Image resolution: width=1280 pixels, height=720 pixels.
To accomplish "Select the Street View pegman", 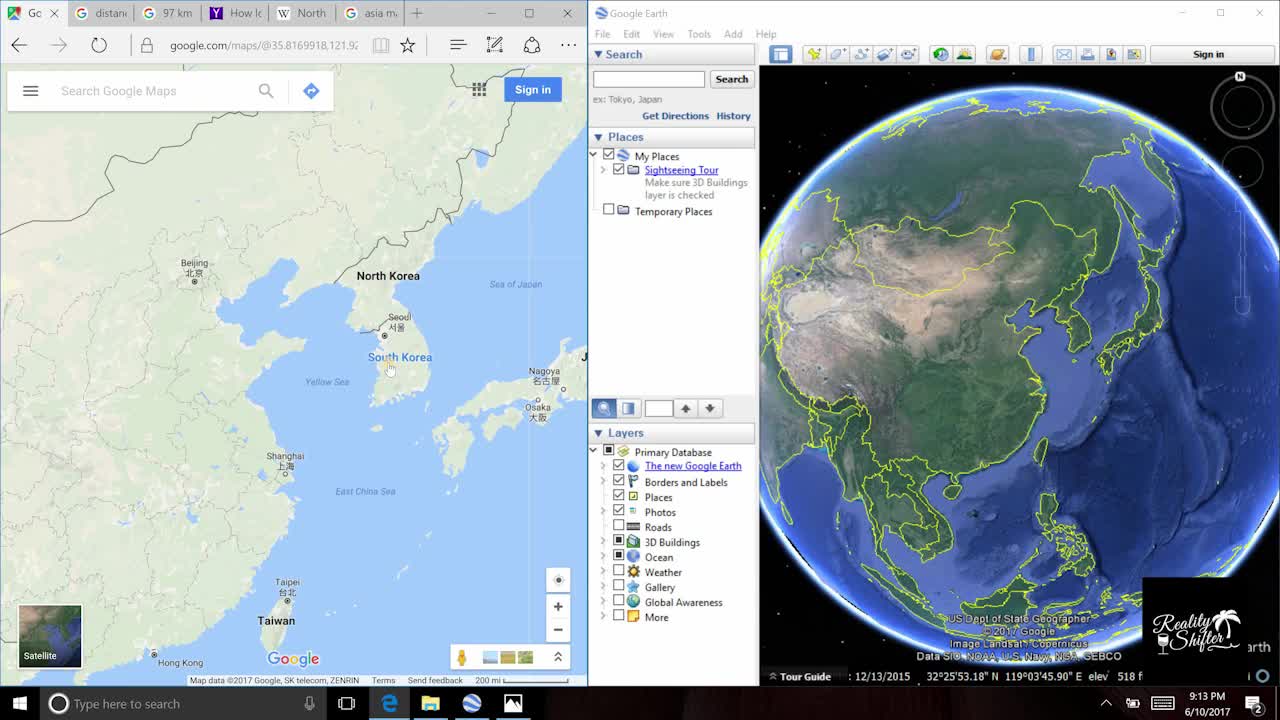I will (x=461, y=657).
